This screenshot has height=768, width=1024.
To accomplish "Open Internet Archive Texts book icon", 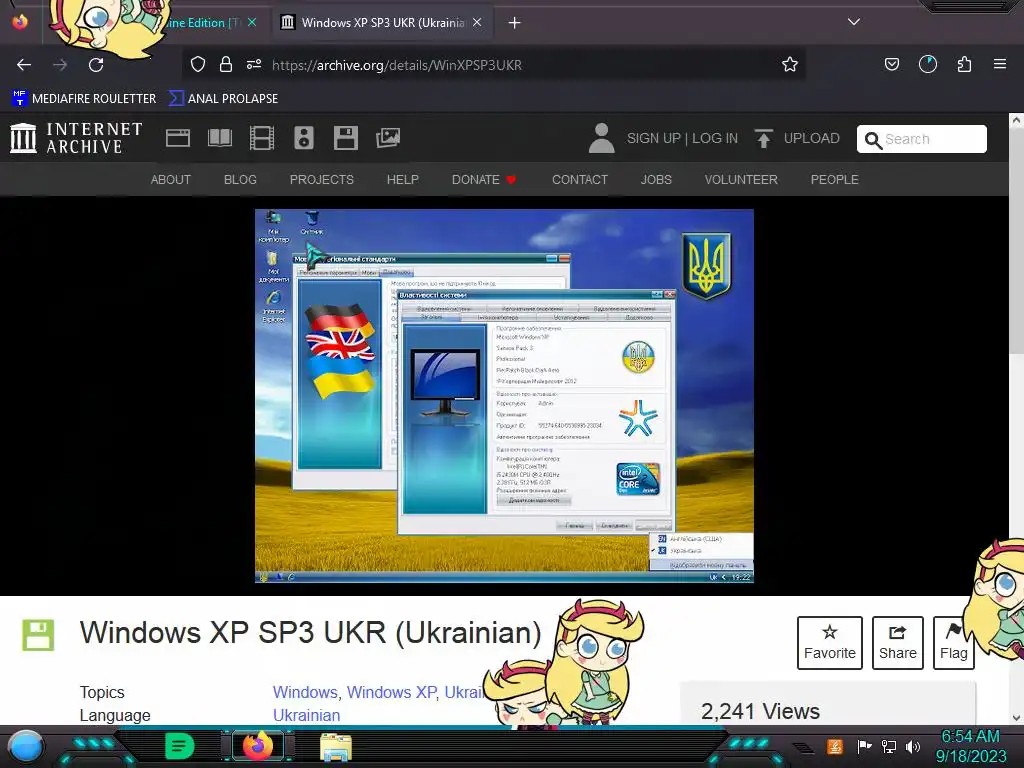I will [x=219, y=138].
